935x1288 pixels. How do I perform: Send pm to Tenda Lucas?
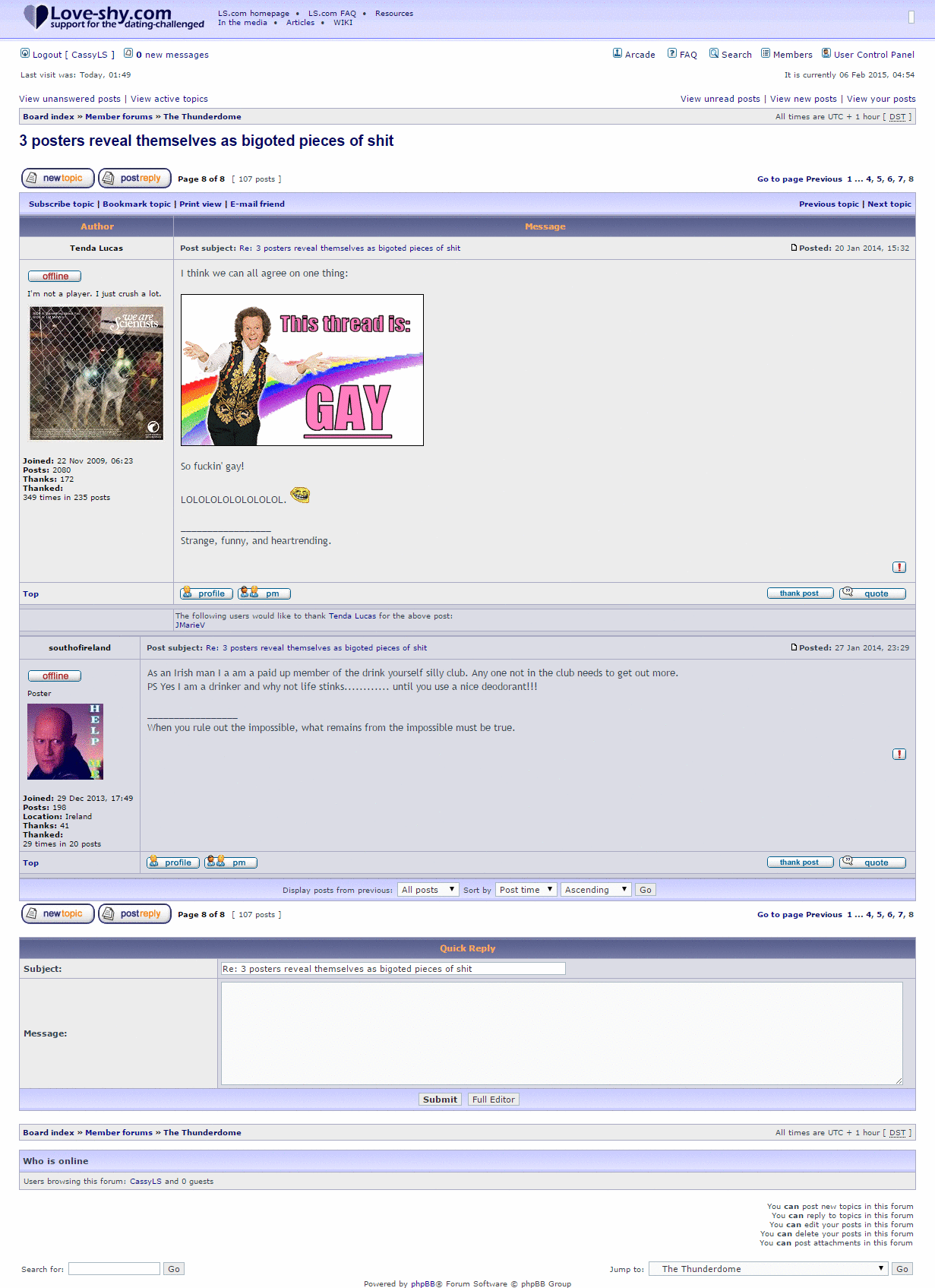click(264, 593)
